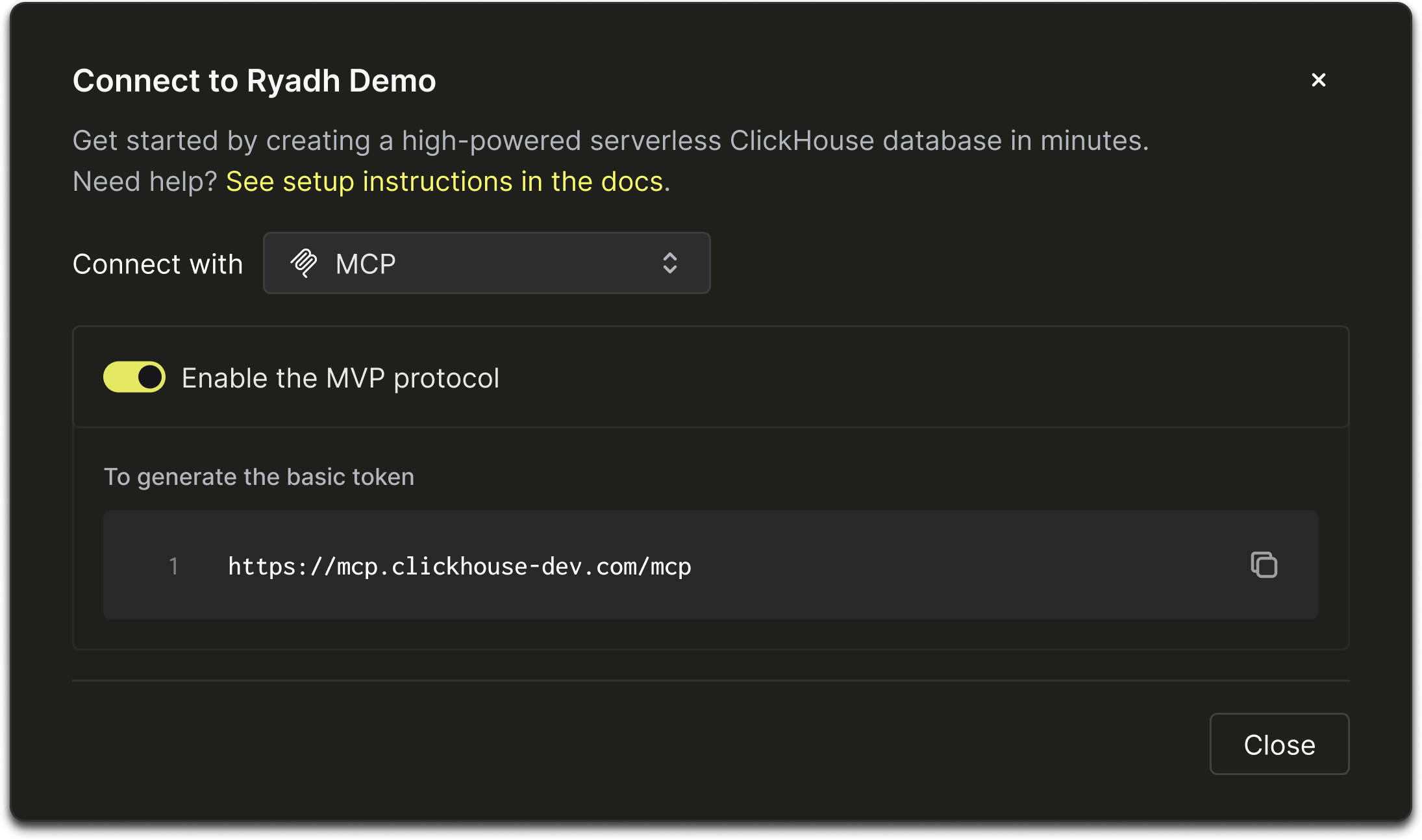
Task: Expand the MCP connection method selector
Action: (x=486, y=263)
